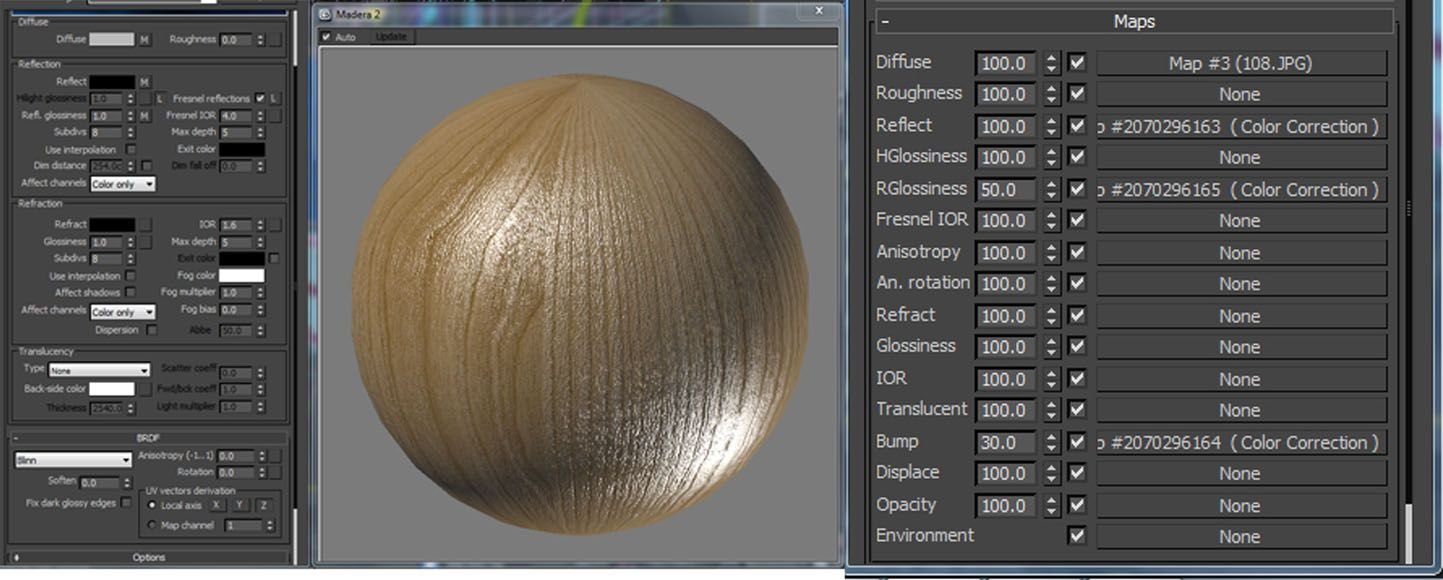Expand the Options rollout
This screenshot has height=580, width=1443.
(149, 557)
